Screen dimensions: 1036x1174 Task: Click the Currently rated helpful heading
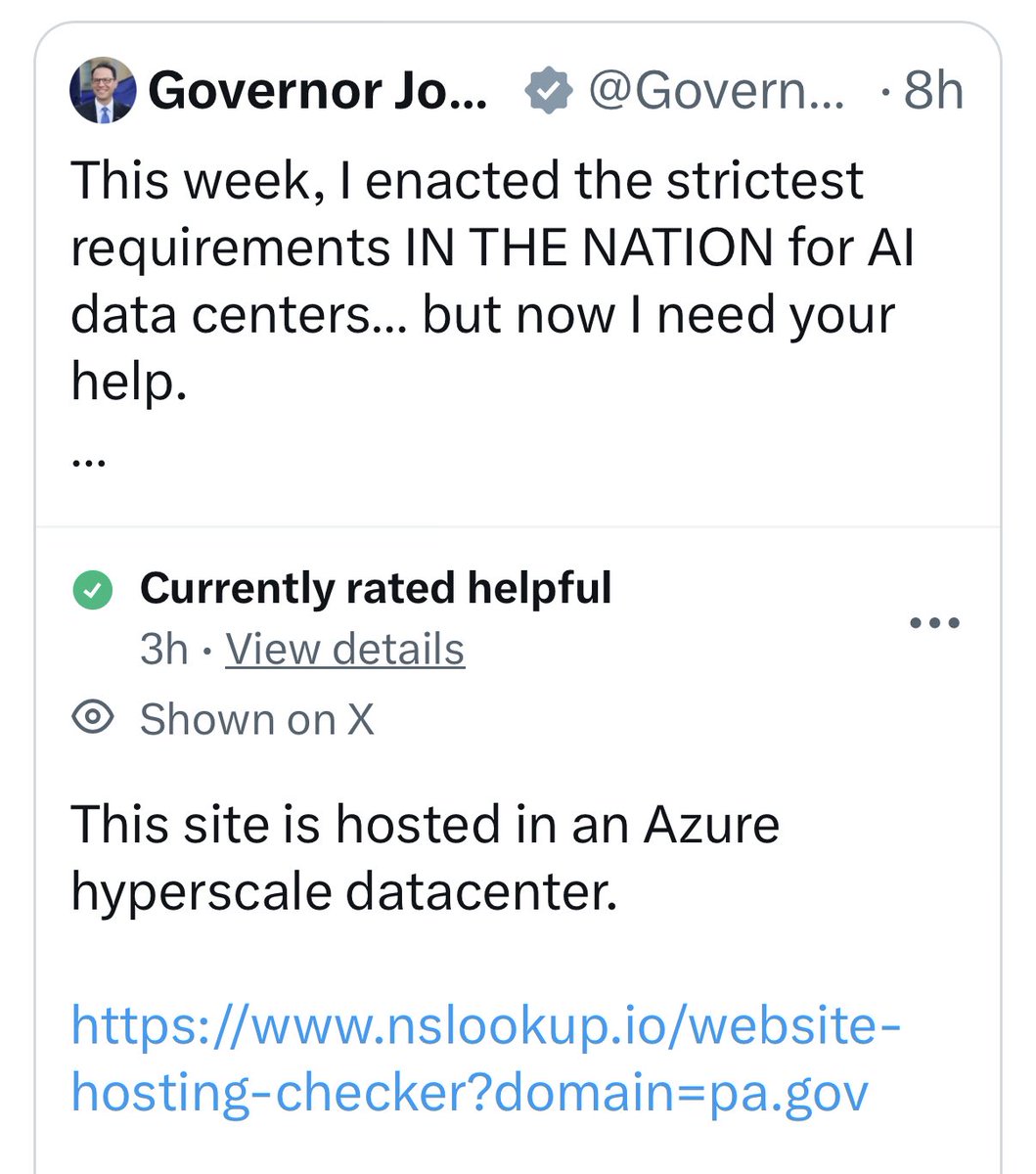376,588
